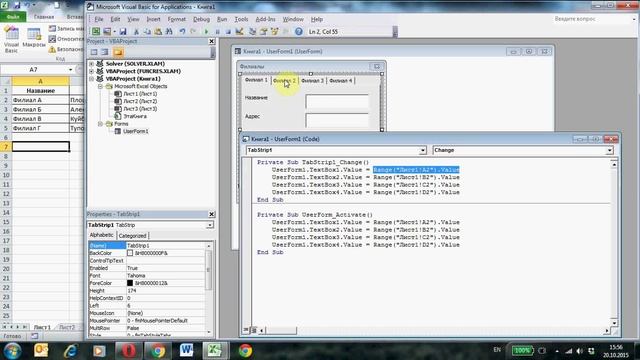Click the View Object icon in the Project panel
The image size is (640, 360).
[105, 52]
